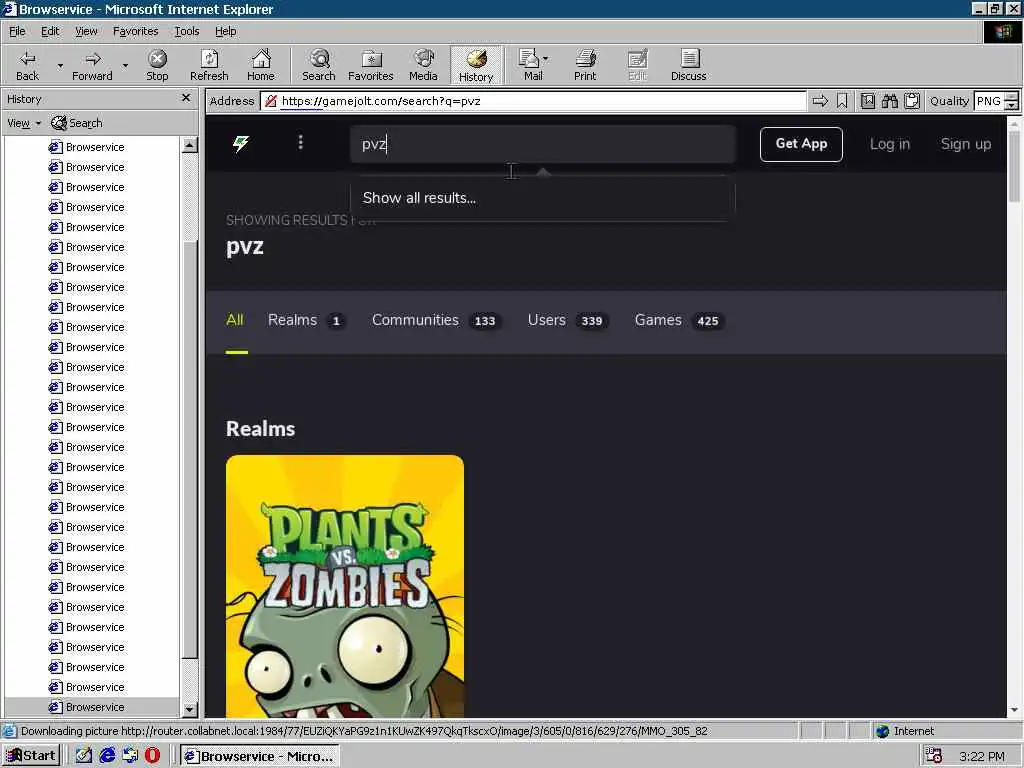Click the 3:22 PM clock
1024x768 pixels.
(x=982, y=756)
